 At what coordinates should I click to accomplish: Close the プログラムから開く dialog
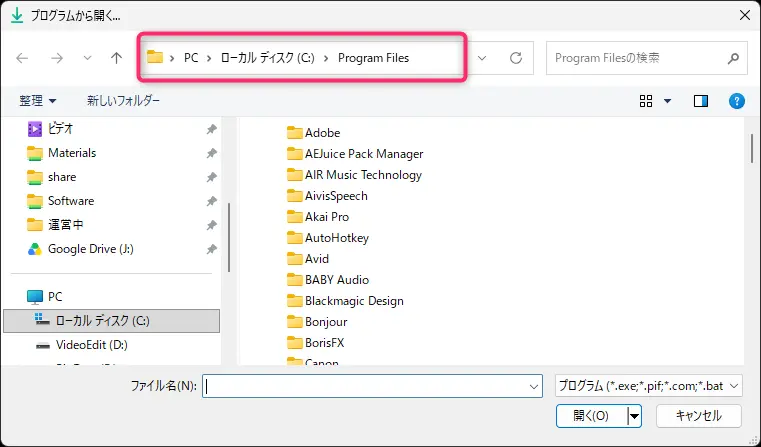click(x=745, y=16)
